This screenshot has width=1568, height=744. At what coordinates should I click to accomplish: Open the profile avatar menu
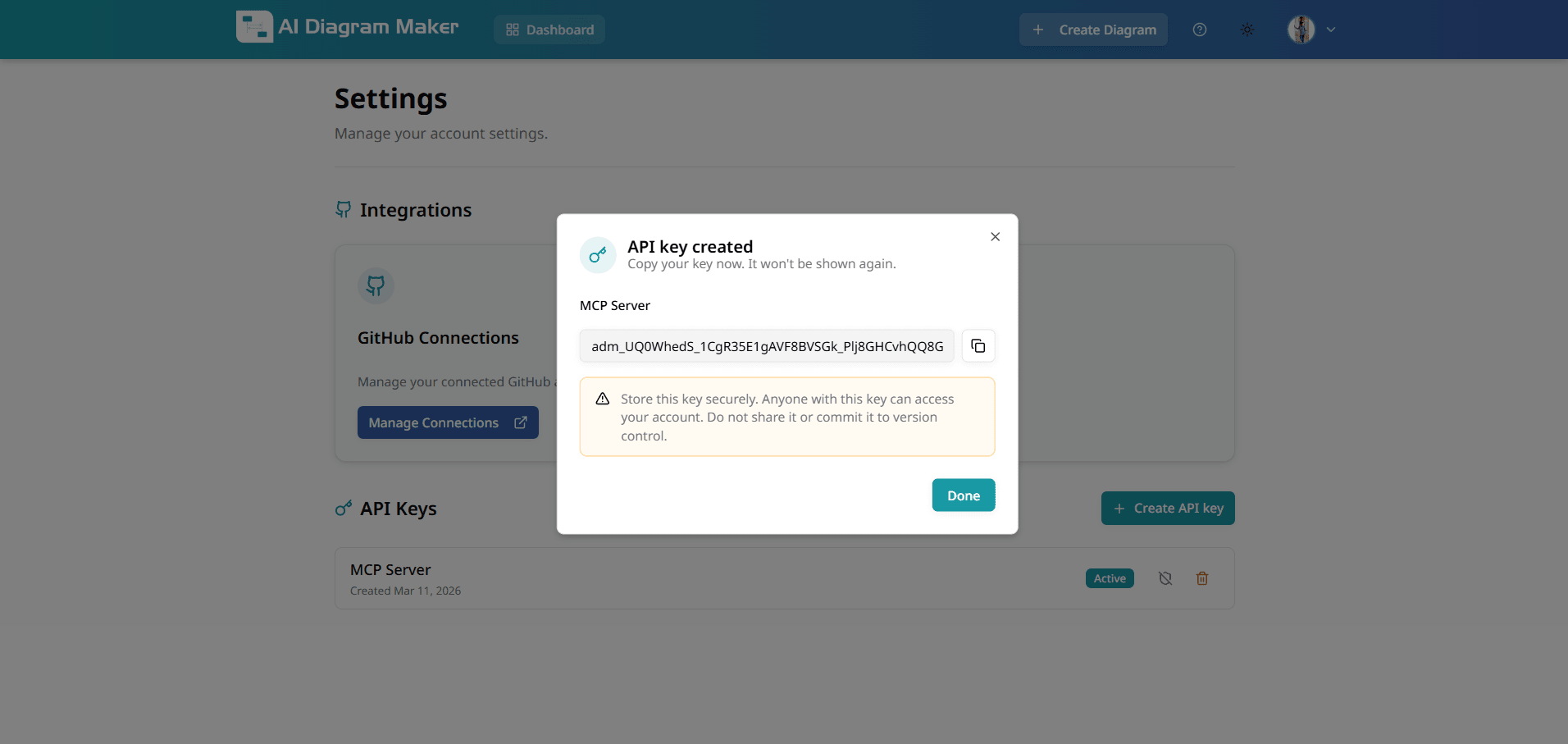(1300, 30)
